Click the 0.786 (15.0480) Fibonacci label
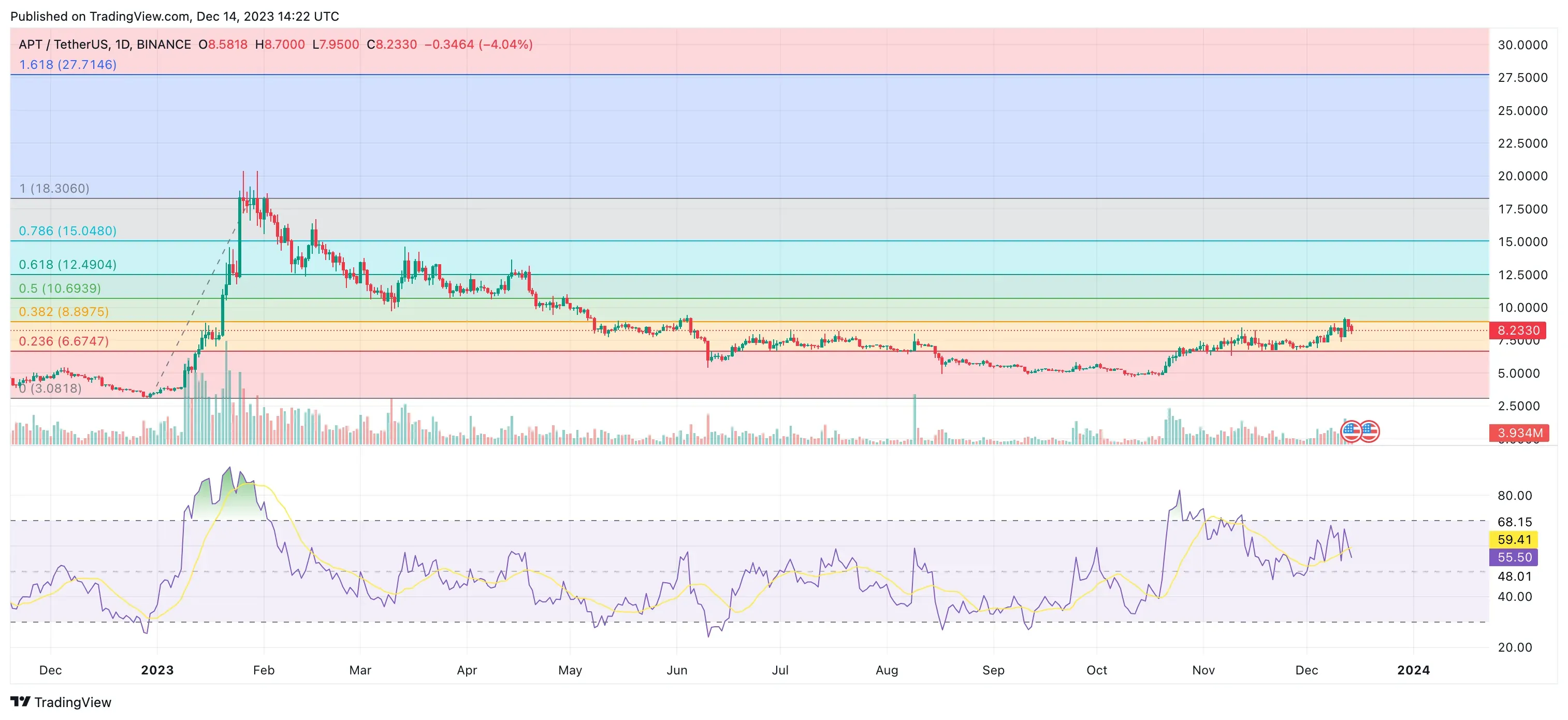The width and height of the screenshot is (1568, 720). click(67, 231)
